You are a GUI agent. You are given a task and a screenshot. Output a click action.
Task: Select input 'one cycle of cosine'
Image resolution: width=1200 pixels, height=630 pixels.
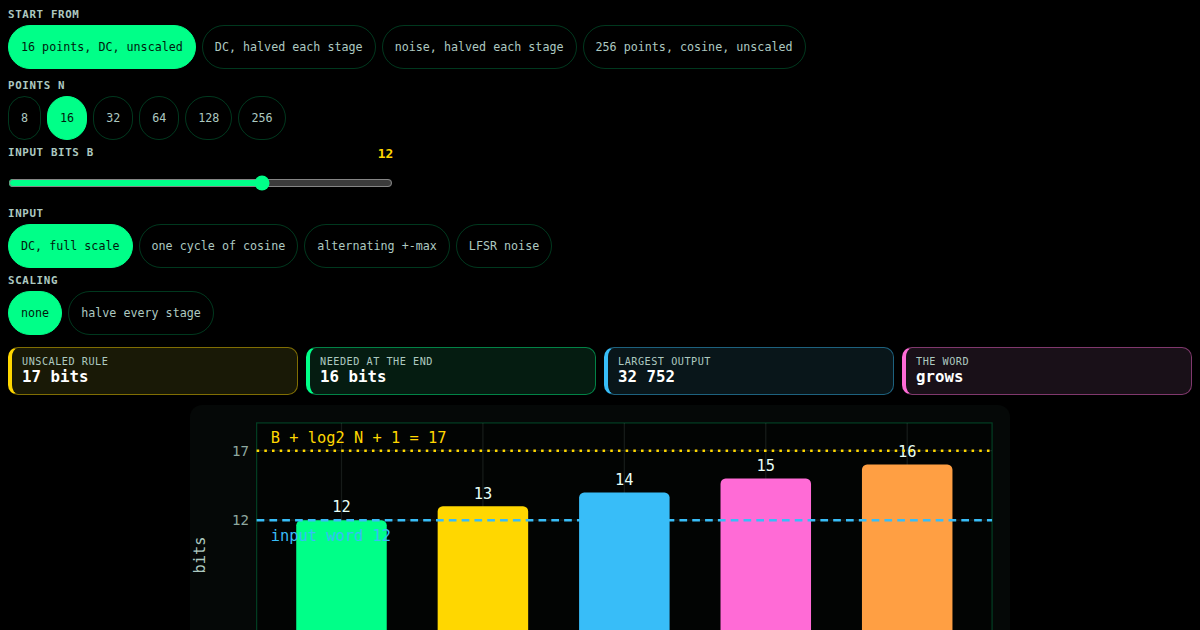pos(218,246)
